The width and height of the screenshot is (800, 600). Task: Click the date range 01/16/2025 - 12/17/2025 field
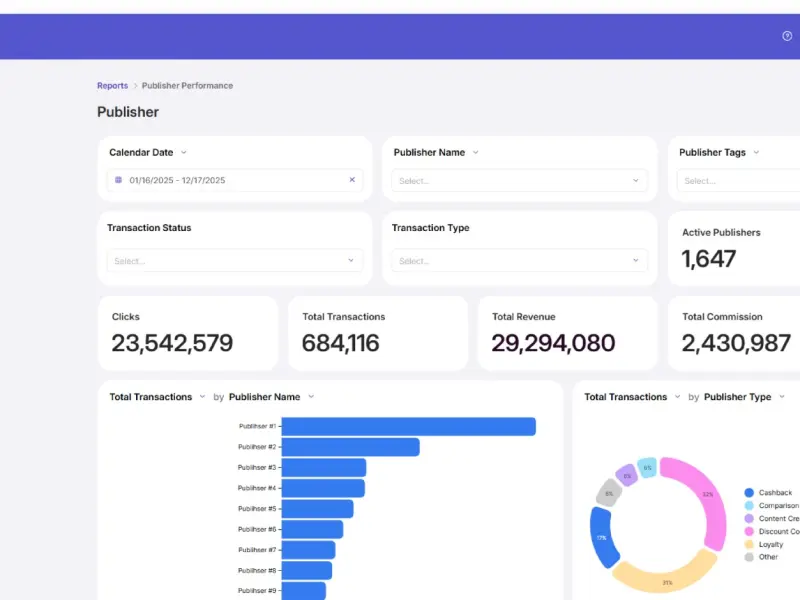235,180
